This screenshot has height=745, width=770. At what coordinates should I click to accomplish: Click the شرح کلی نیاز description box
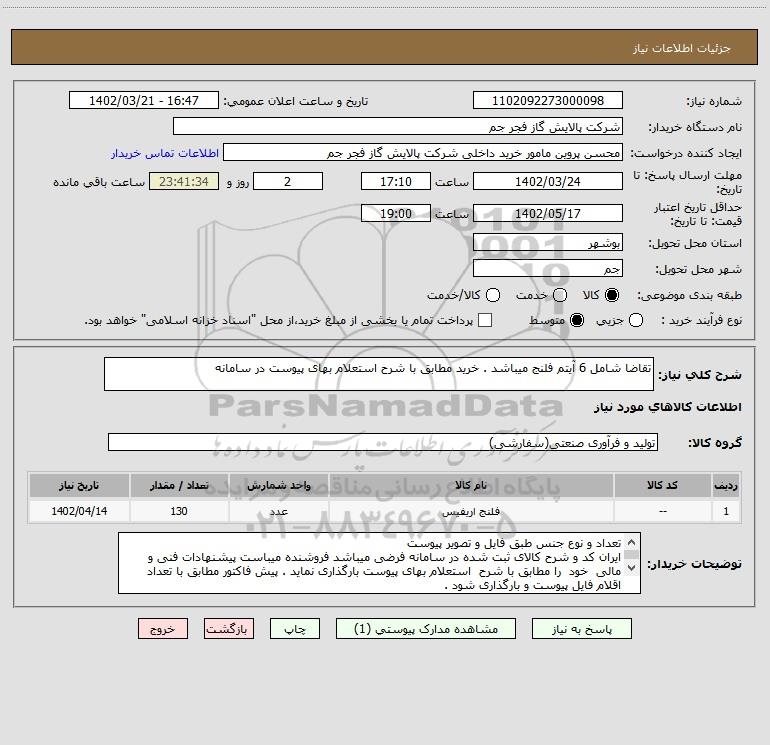[x=379, y=374]
